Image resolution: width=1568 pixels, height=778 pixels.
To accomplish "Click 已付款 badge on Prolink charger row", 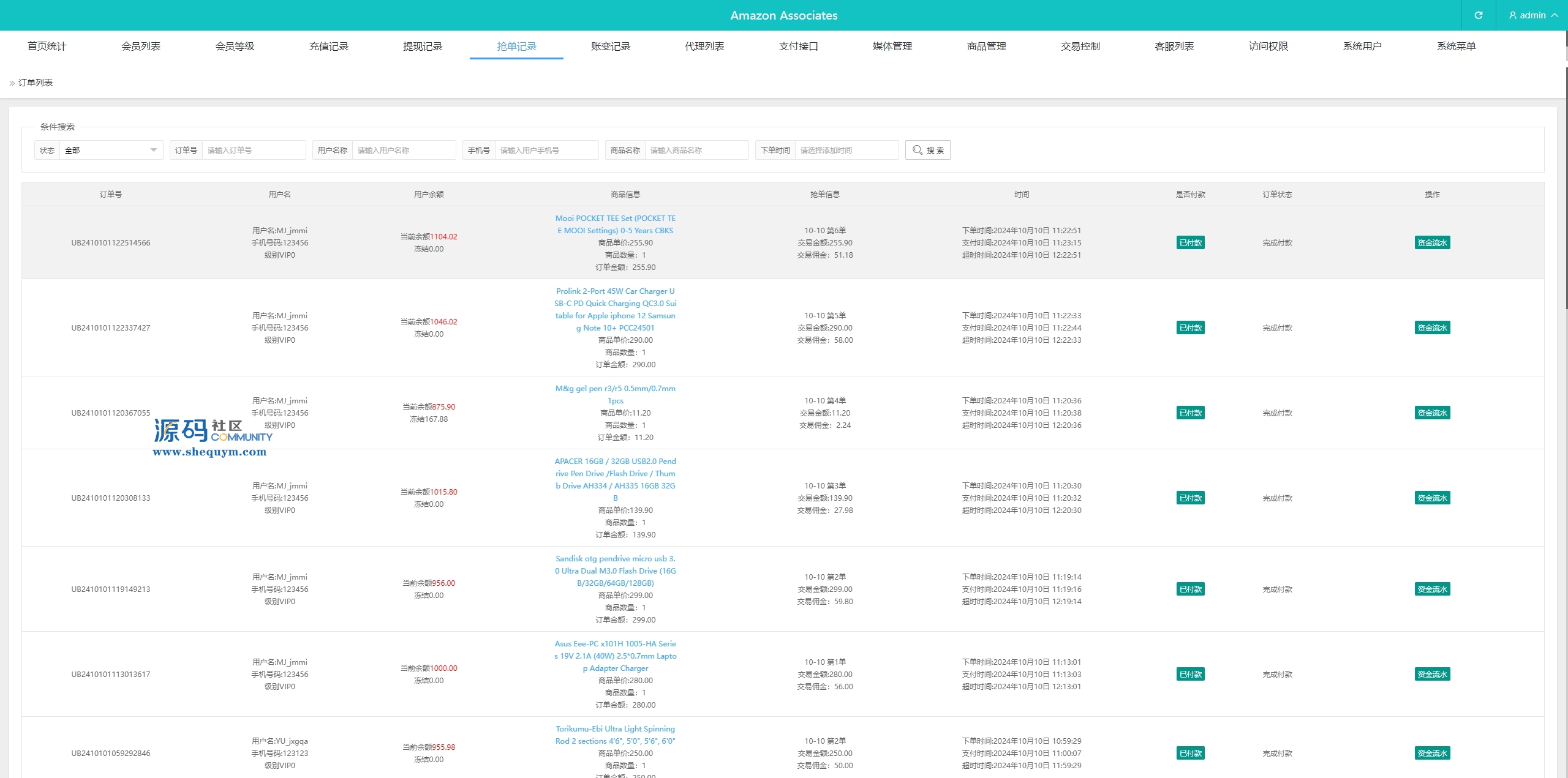I will (x=1190, y=328).
